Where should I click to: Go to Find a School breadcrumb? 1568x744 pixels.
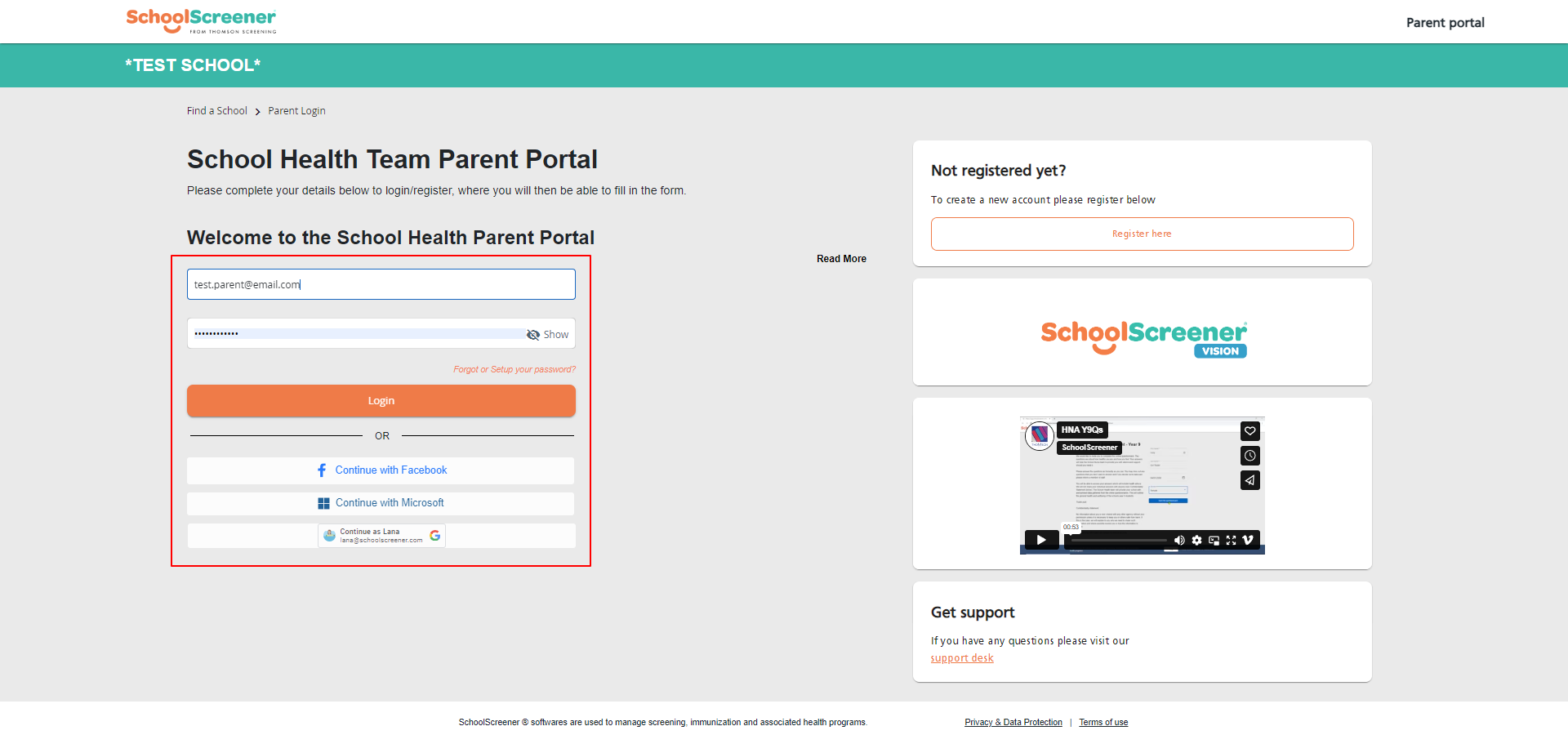pyautogui.click(x=216, y=111)
